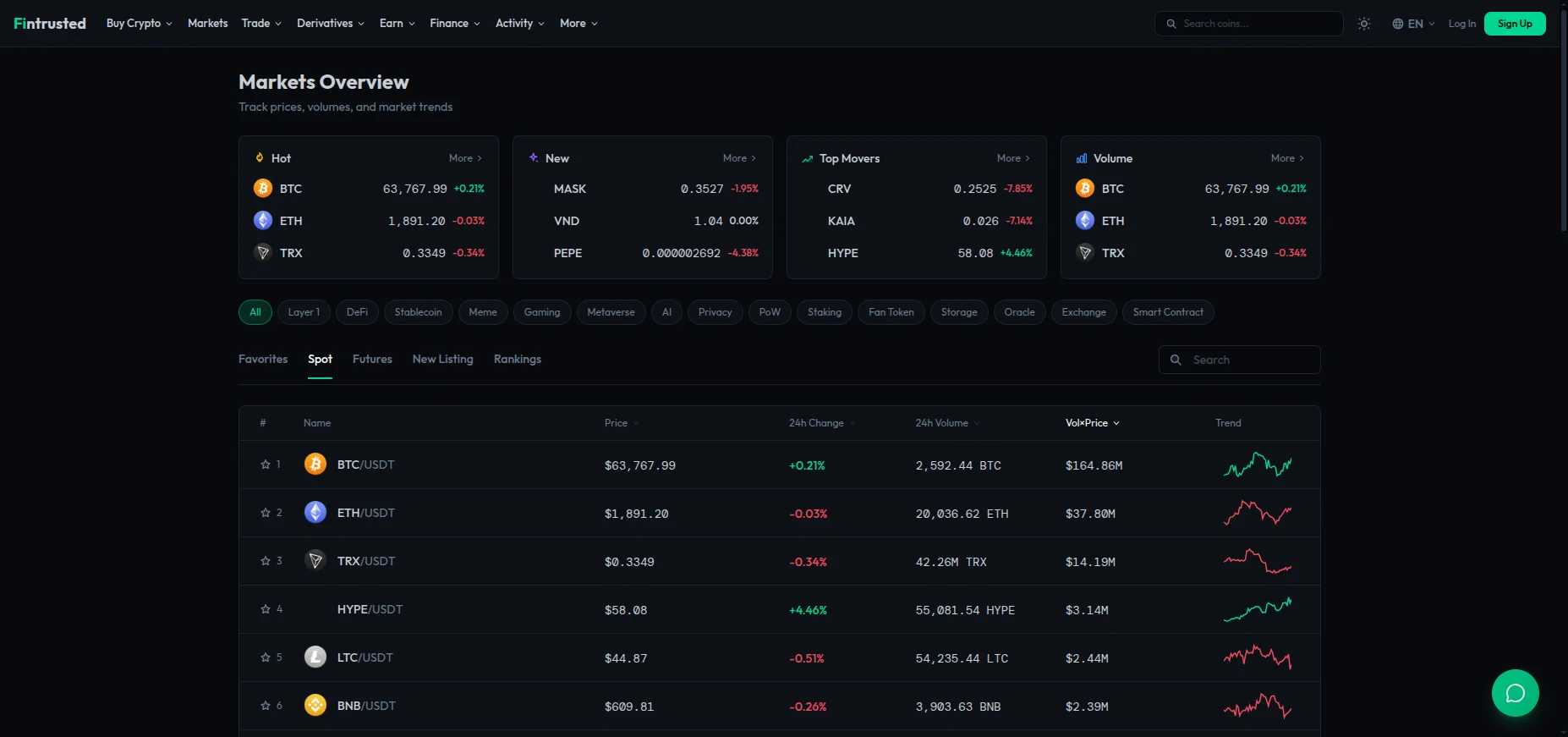Switch to the Spot tab
The image size is (1568, 737).
(320, 360)
